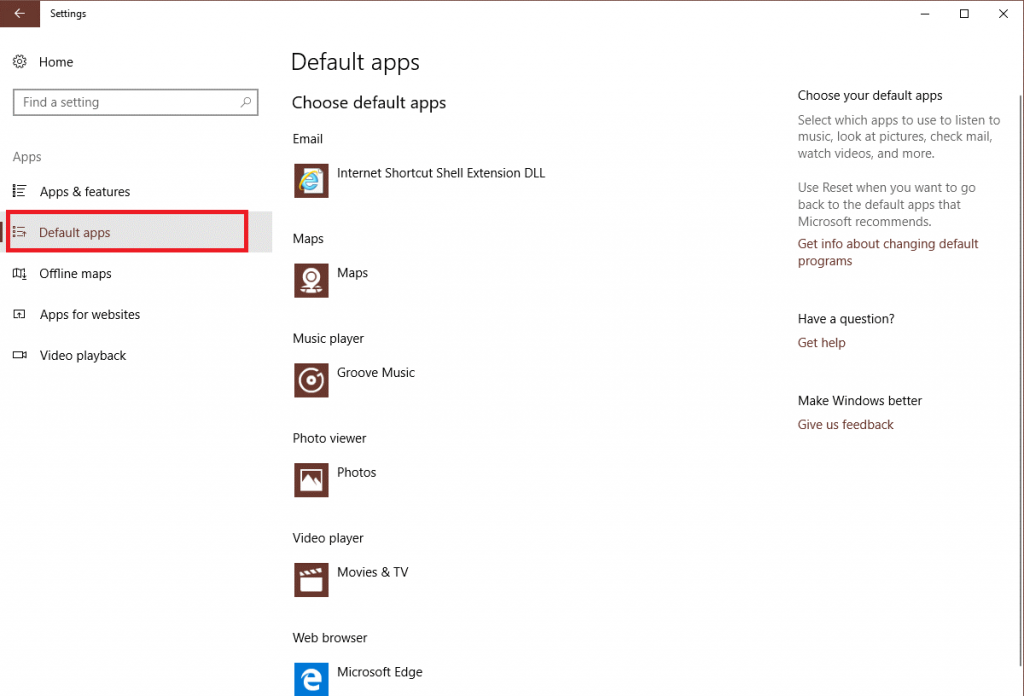Click the Microsoft Edge browser icon
The width and height of the screenshot is (1024, 696).
[311, 679]
